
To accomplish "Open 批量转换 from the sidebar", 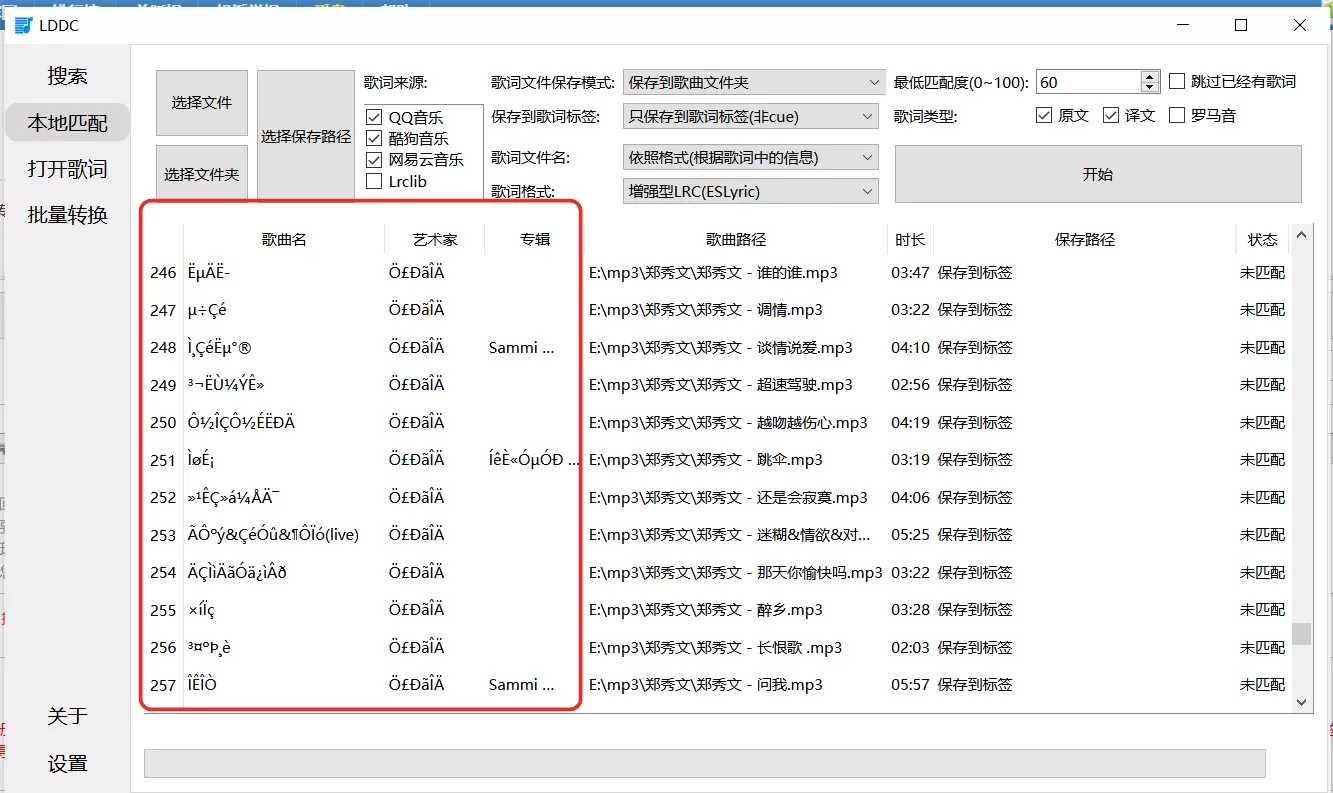I will (67, 215).
